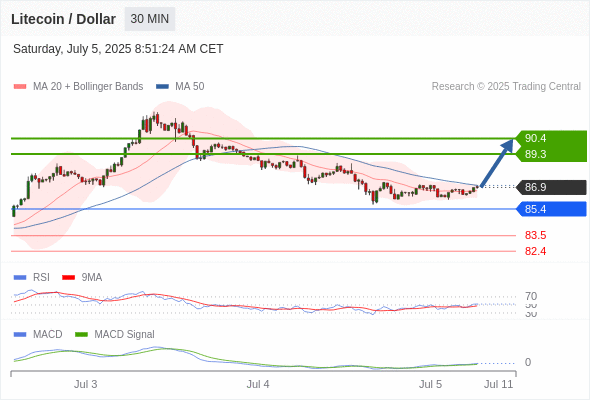Click the Litecoin / Dollar title

point(63,19)
